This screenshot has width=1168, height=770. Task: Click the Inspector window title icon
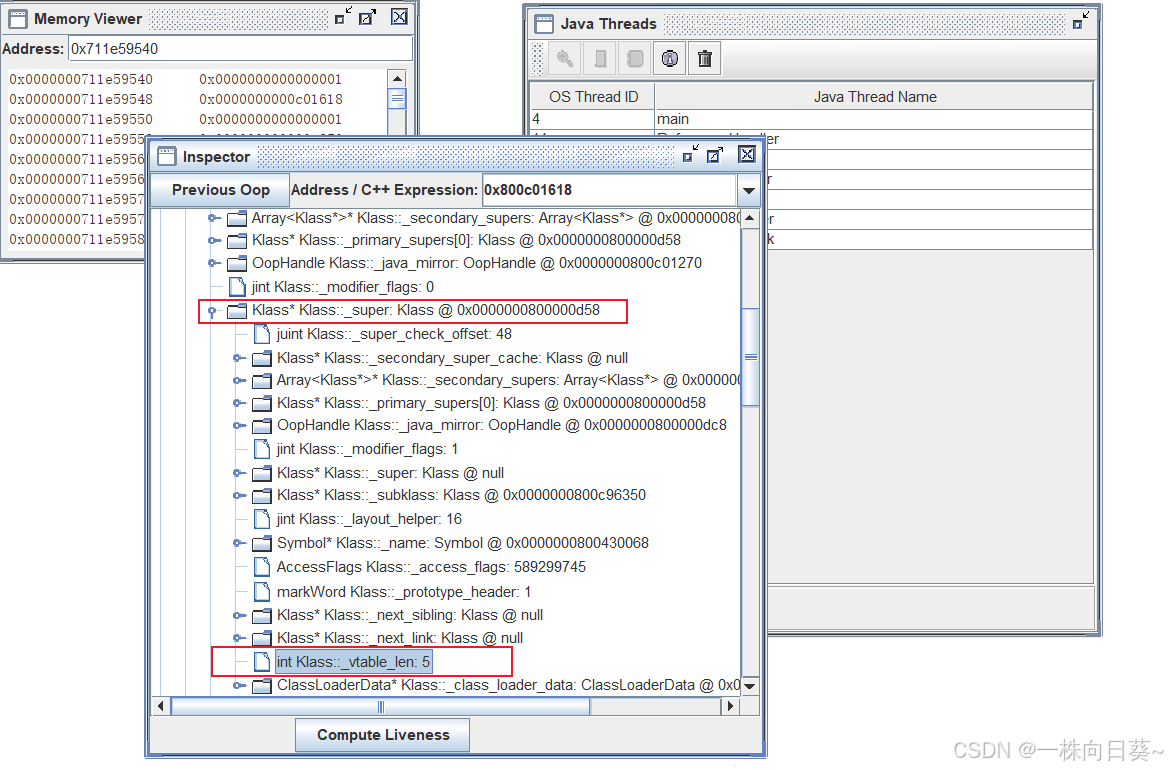tap(167, 156)
